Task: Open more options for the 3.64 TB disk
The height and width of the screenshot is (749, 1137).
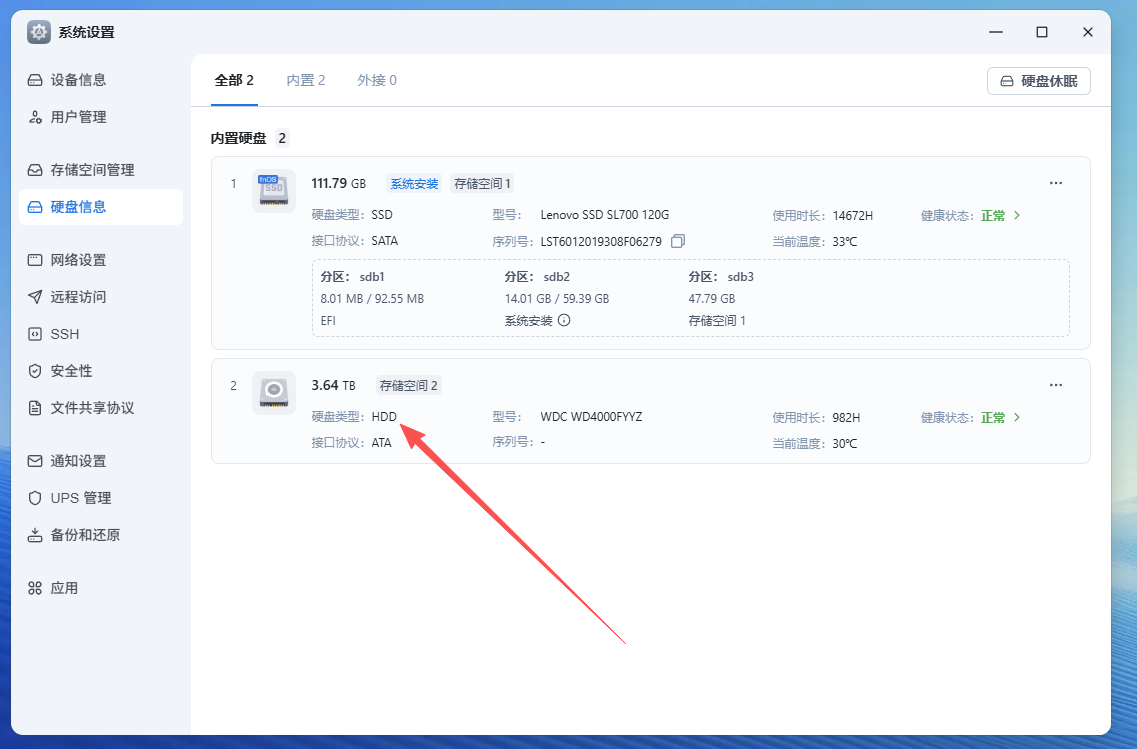Action: pyautogui.click(x=1056, y=385)
